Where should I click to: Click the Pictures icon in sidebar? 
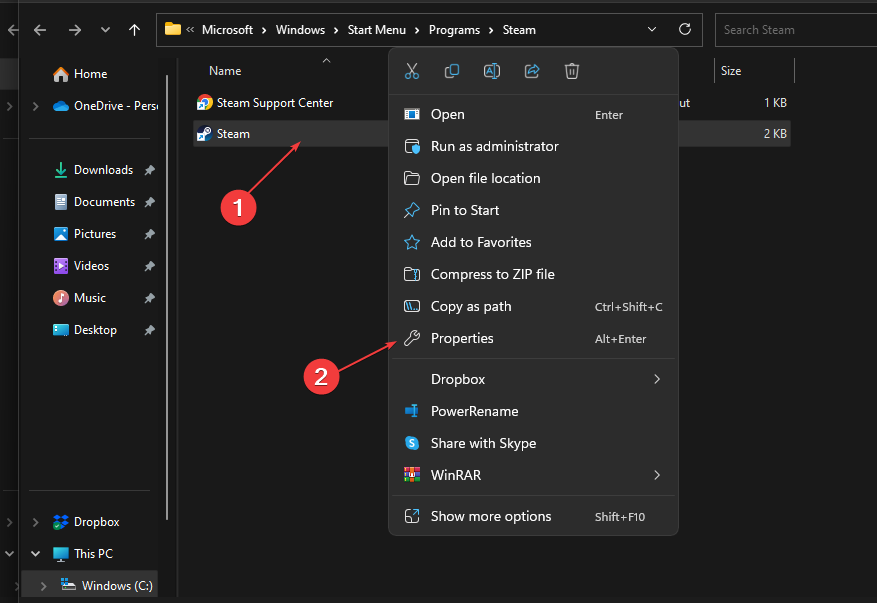(60, 234)
